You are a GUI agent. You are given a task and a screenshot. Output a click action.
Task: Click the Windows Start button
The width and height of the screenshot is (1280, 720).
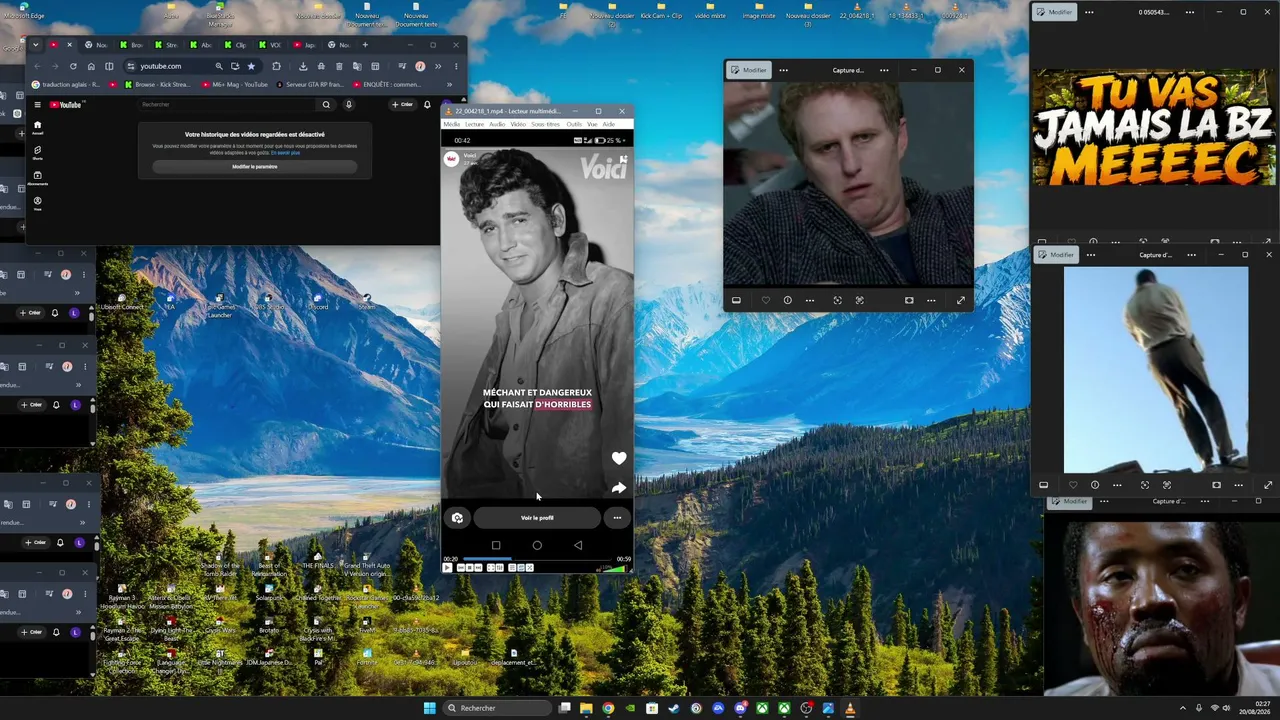coord(430,708)
